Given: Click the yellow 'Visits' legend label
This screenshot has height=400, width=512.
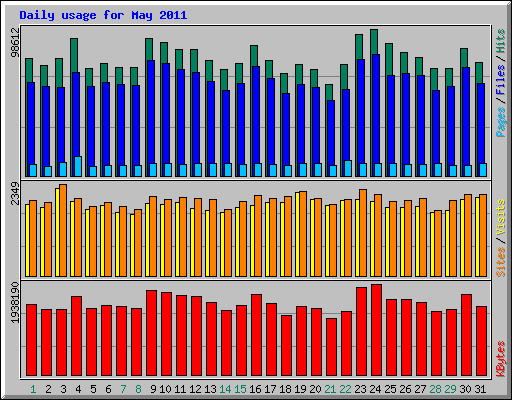Looking at the screenshot, I should pos(501,217).
